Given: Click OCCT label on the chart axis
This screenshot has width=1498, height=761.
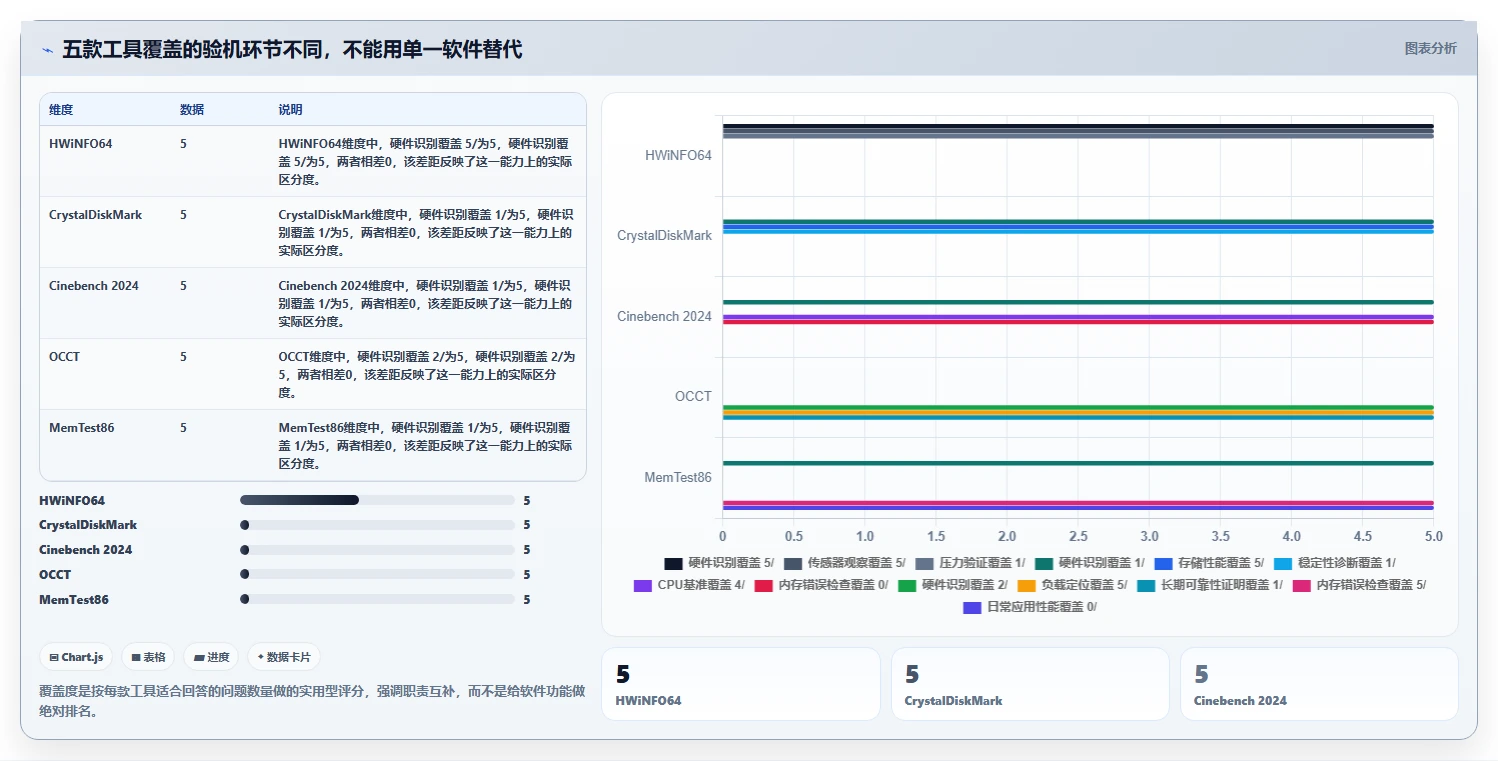Looking at the screenshot, I should pos(693,396).
